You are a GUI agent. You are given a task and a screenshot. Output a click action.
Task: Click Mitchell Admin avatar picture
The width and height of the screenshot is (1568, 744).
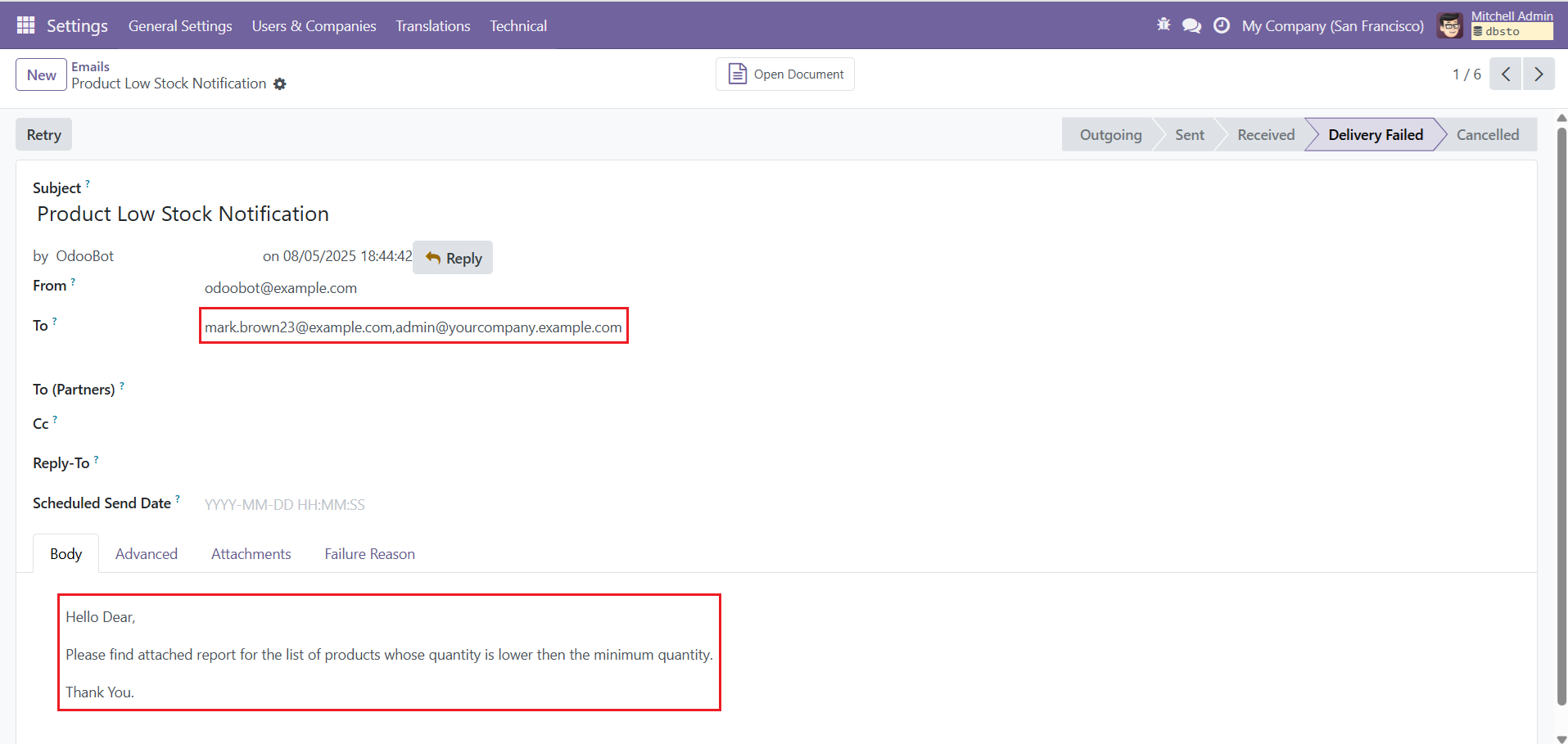1450,26
